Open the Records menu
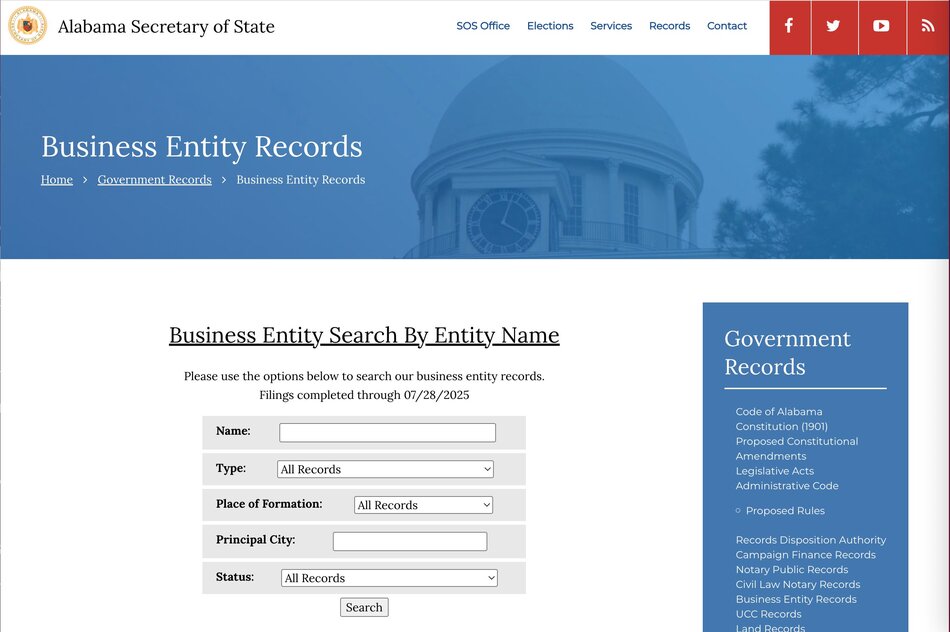The height and width of the screenshot is (632, 950). [669, 26]
